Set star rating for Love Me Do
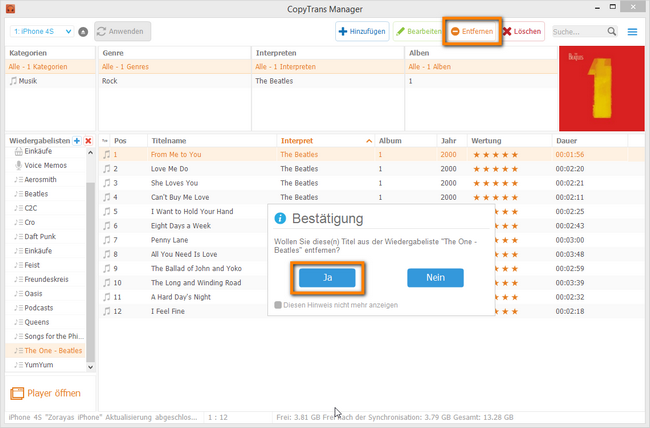The width and height of the screenshot is (650, 428). point(495,169)
